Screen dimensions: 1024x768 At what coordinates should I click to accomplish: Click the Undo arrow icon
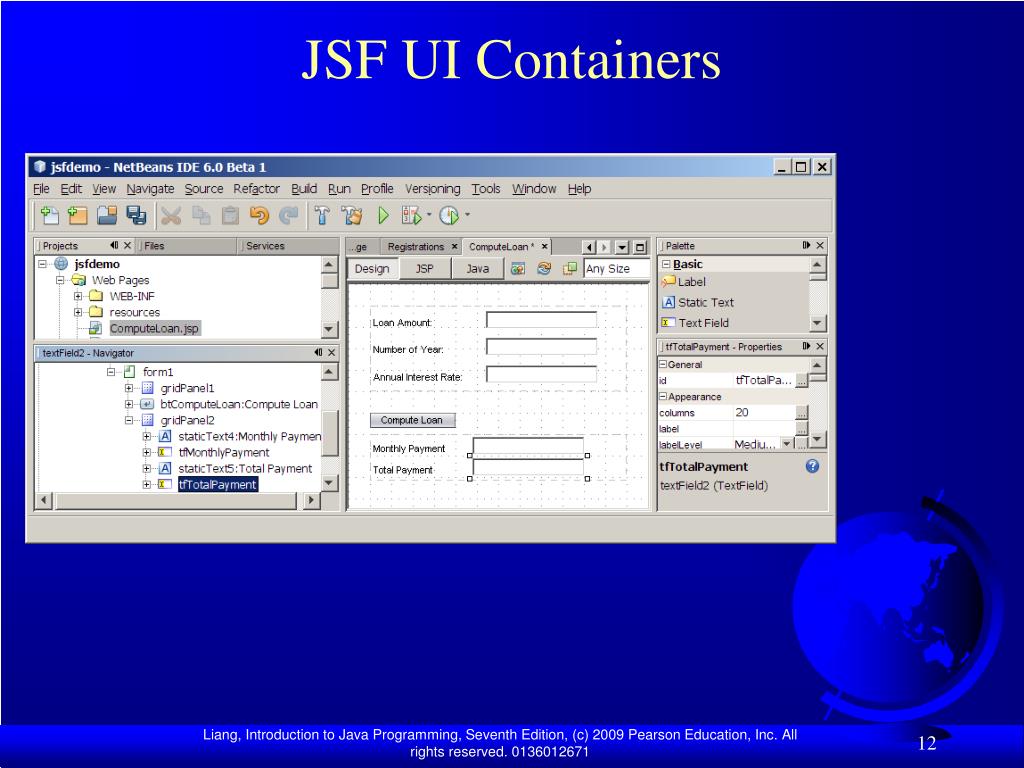click(259, 215)
